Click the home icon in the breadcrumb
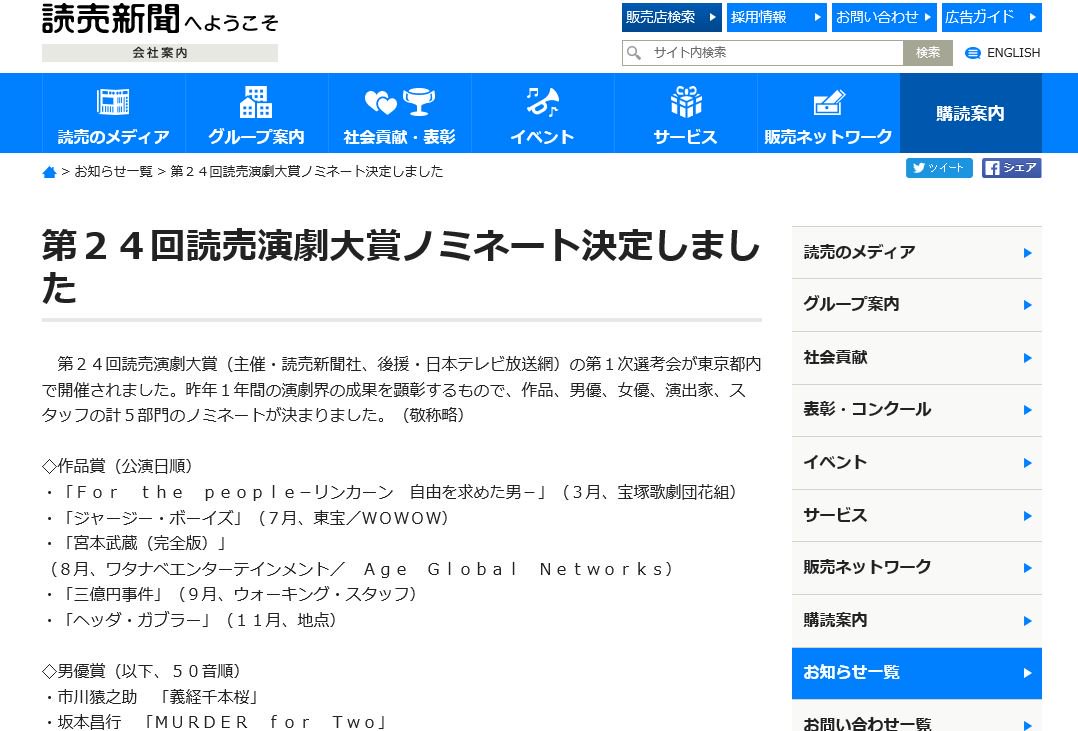Screen dimensions: 1078x731 tap(50, 171)
